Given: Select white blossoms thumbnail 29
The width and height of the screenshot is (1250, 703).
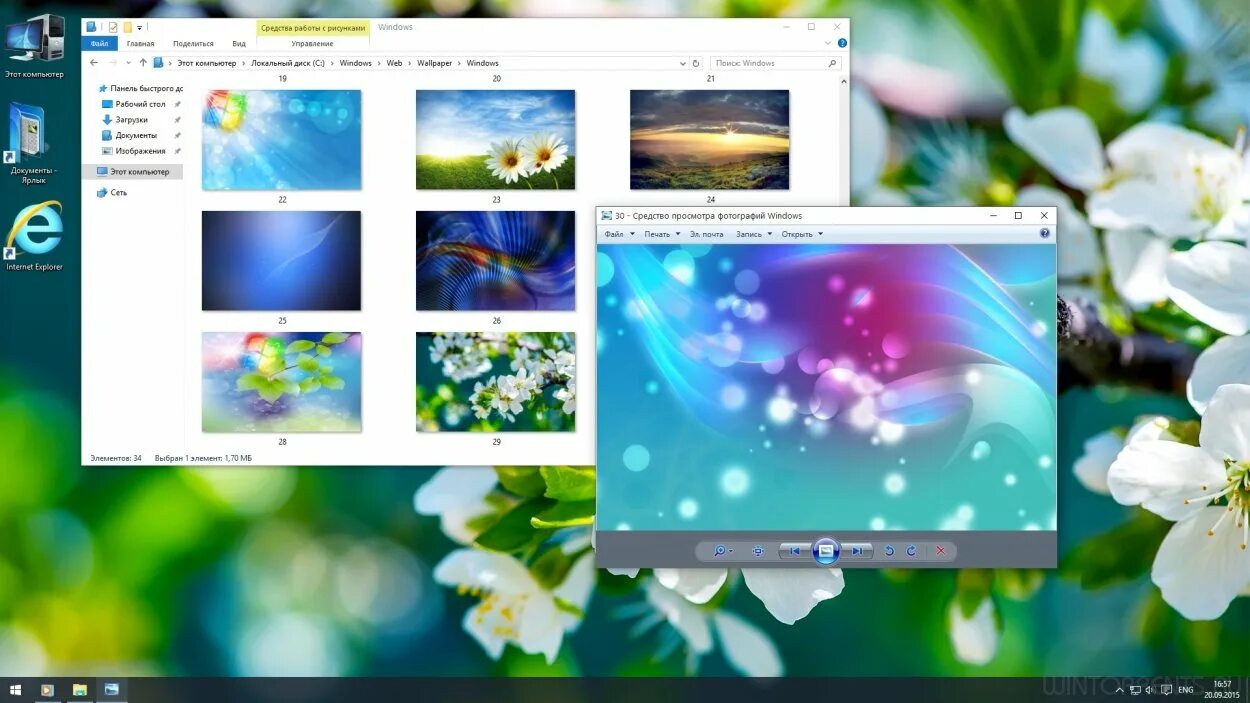Looking at the screenshot, I should point(496,382).
